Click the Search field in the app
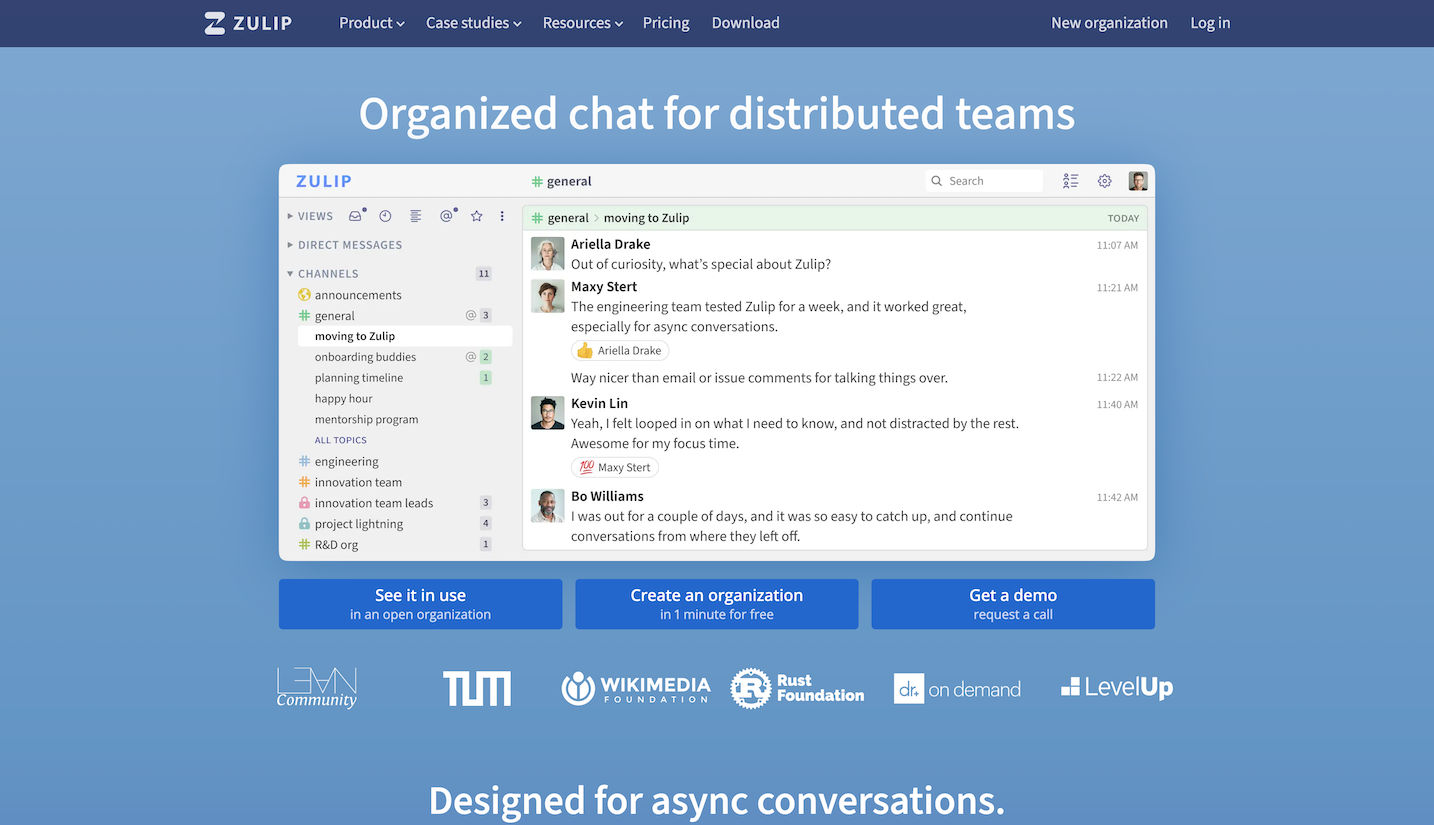1434x825 pixels. click(984, 181)
